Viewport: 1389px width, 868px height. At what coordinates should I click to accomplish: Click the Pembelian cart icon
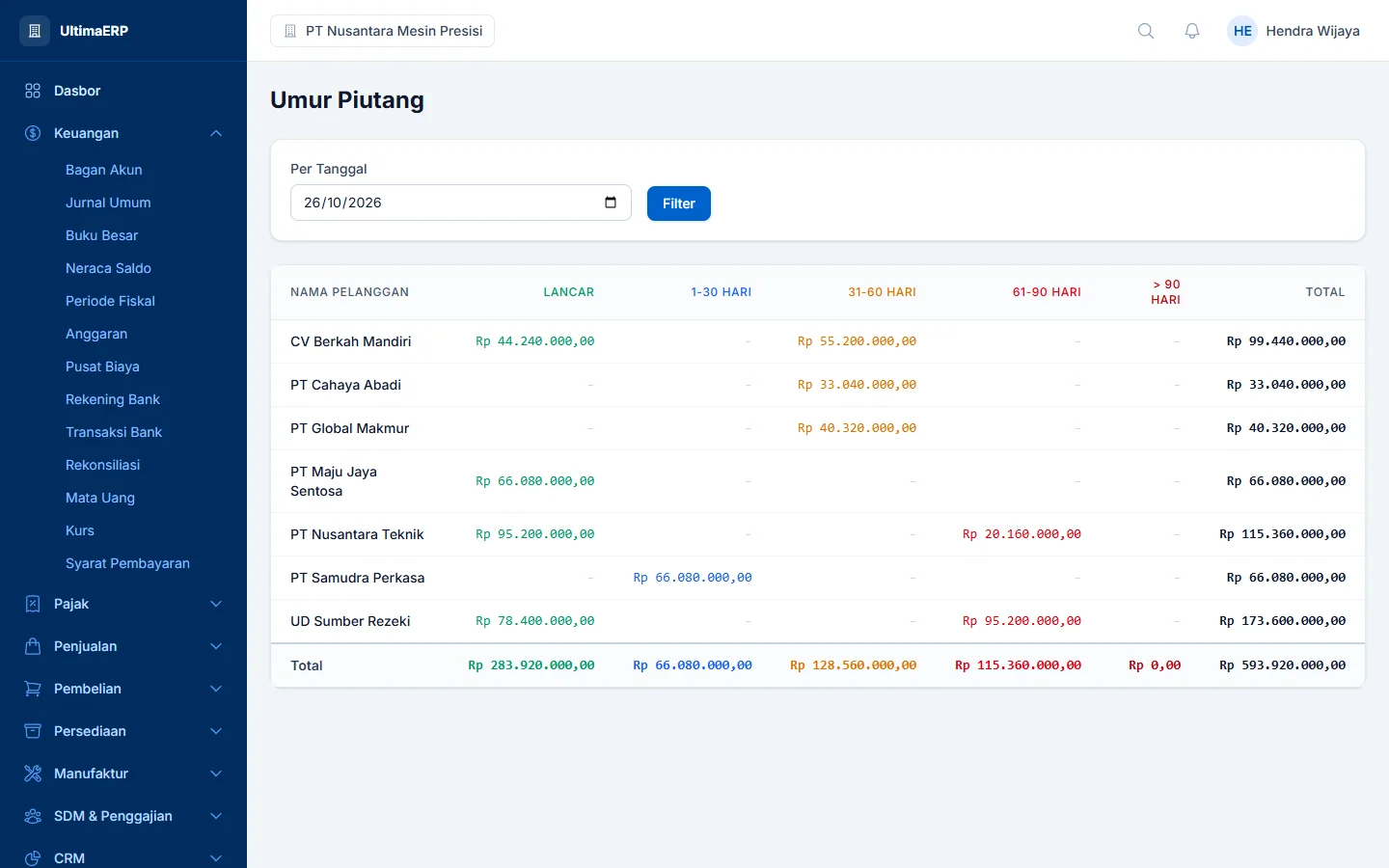click(x=33, y=689)
